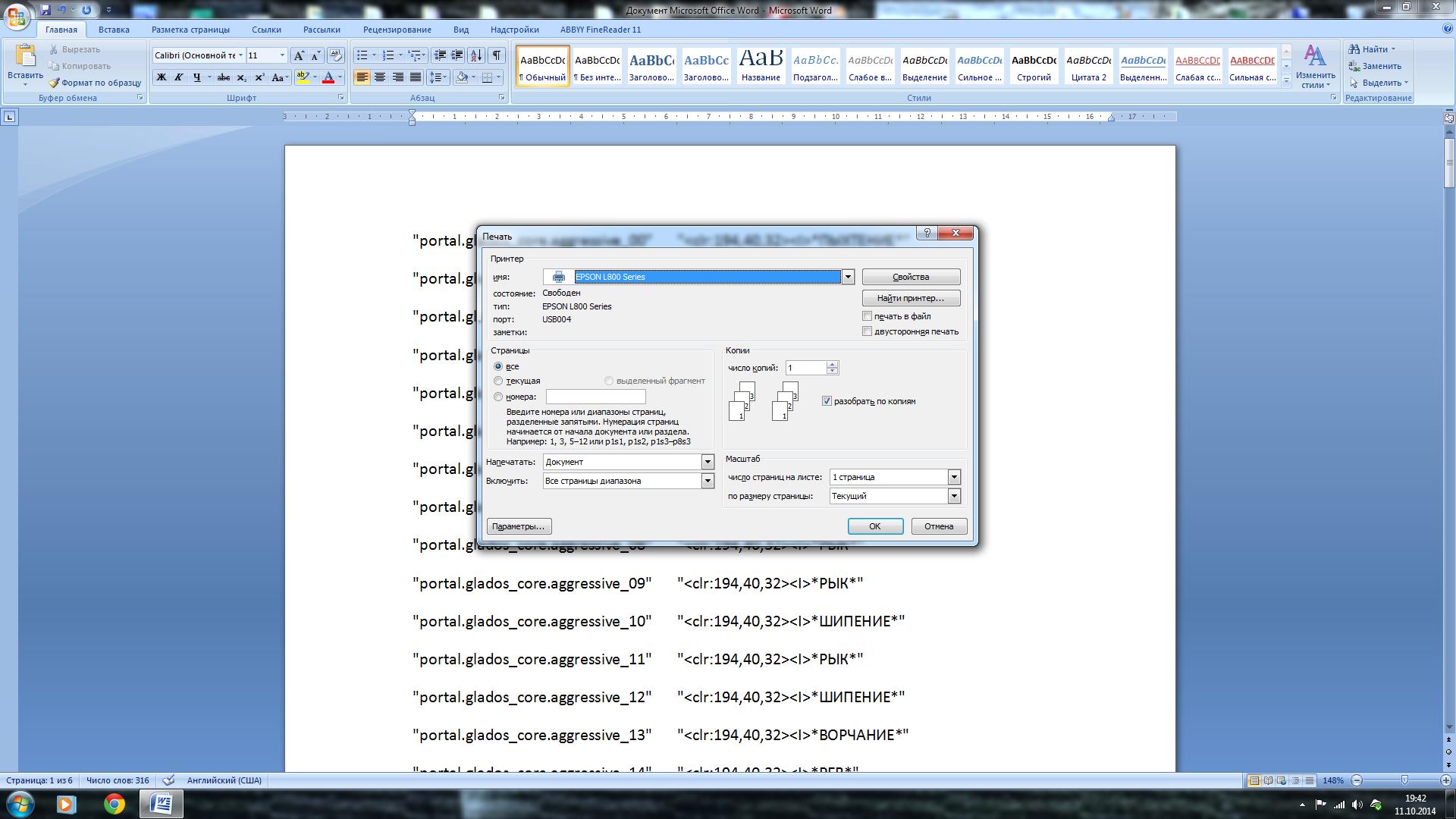Screen dimensions: 1456x819
Task: Open the 'по размеру страницы' dropdown
Action: click(954, 496)
